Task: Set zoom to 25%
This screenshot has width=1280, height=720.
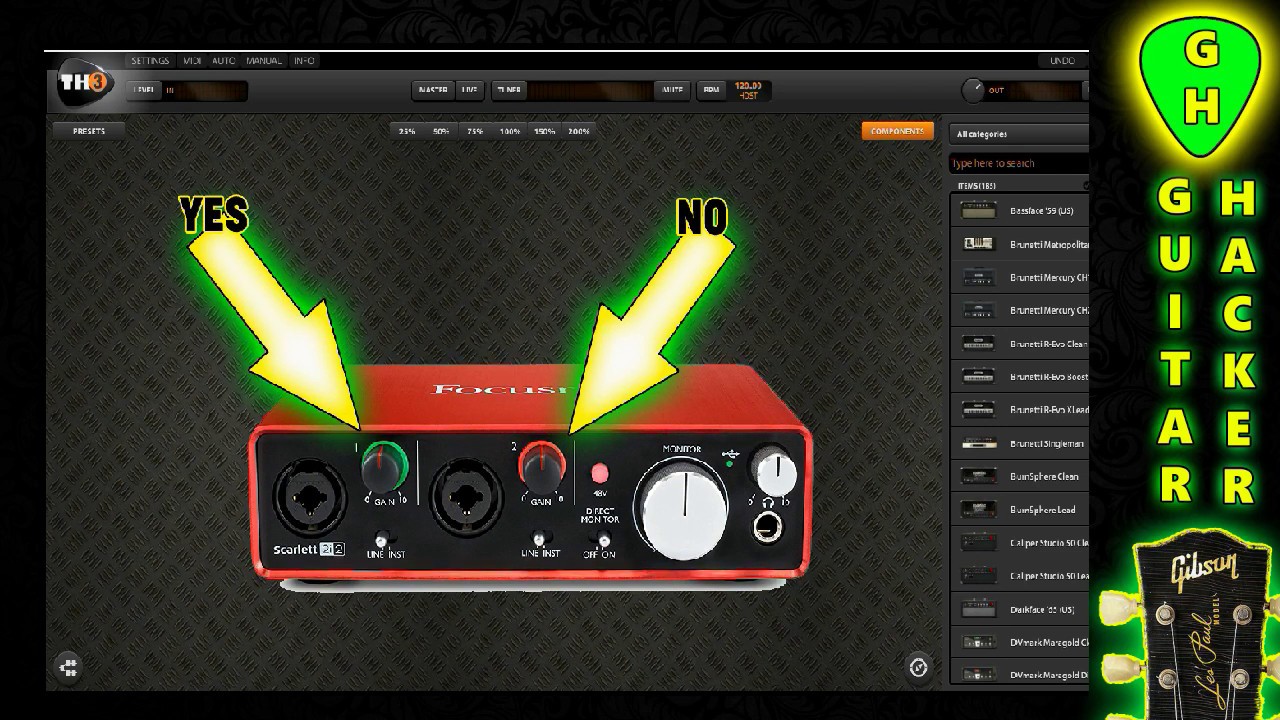Action: 407,131
